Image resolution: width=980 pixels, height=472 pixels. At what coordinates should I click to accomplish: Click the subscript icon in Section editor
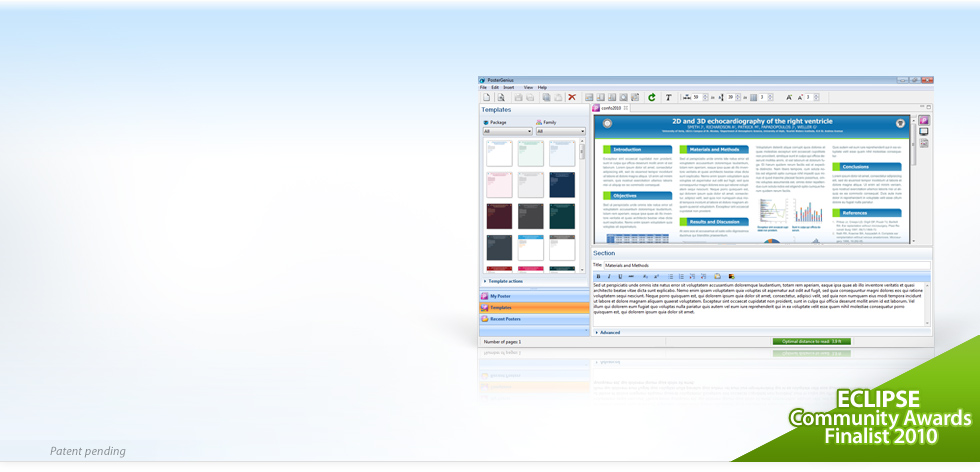click(x=646, y=276)
